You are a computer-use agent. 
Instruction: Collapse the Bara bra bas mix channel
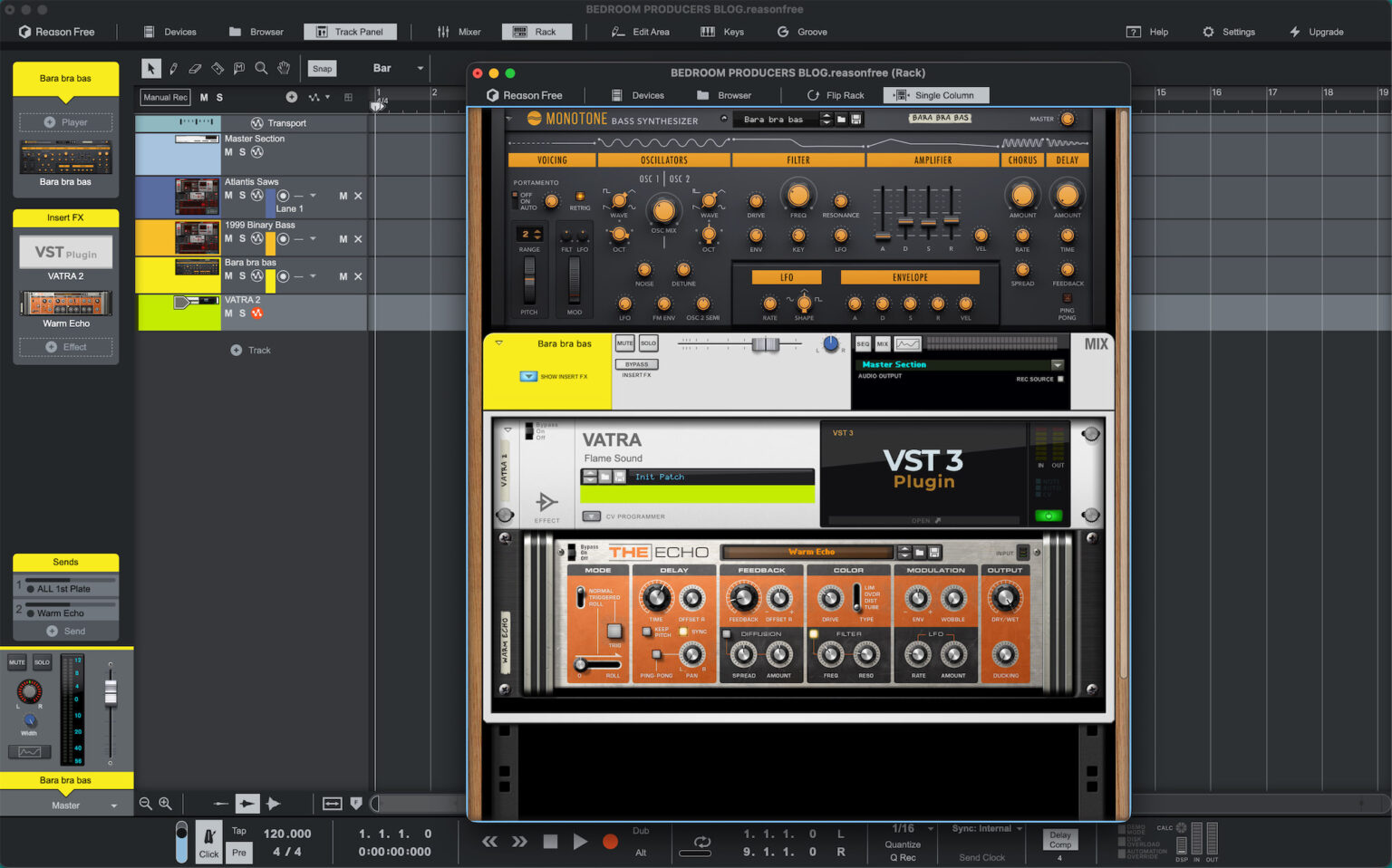pyautogui.click(x=498, y=343)
